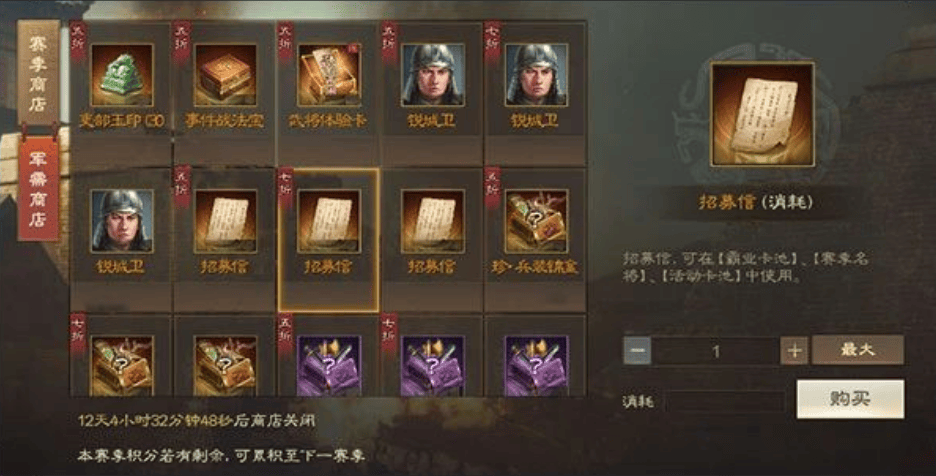Screen dimensions: 936x476
Task: Switch to the 赛季商店 tab
Action: point(39,72)
